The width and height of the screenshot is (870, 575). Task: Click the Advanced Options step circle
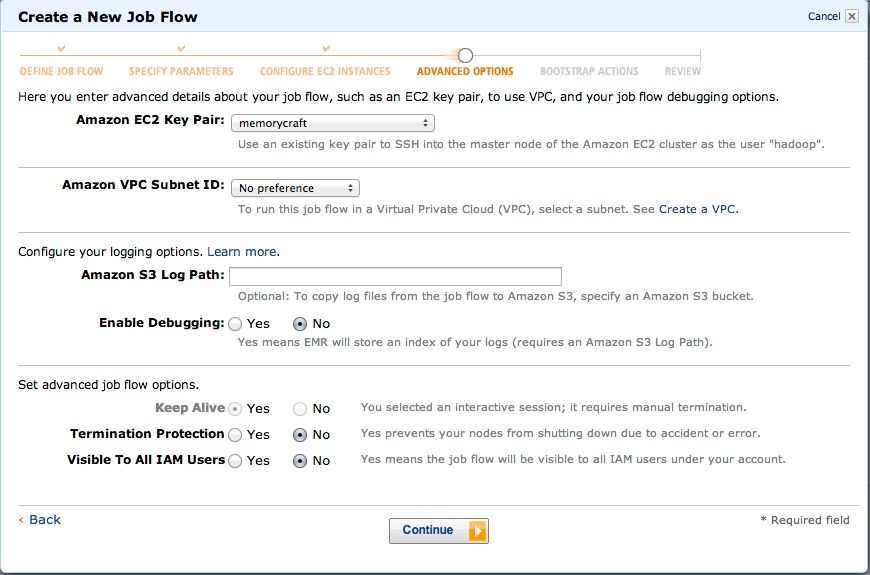[x=465, y=55]
